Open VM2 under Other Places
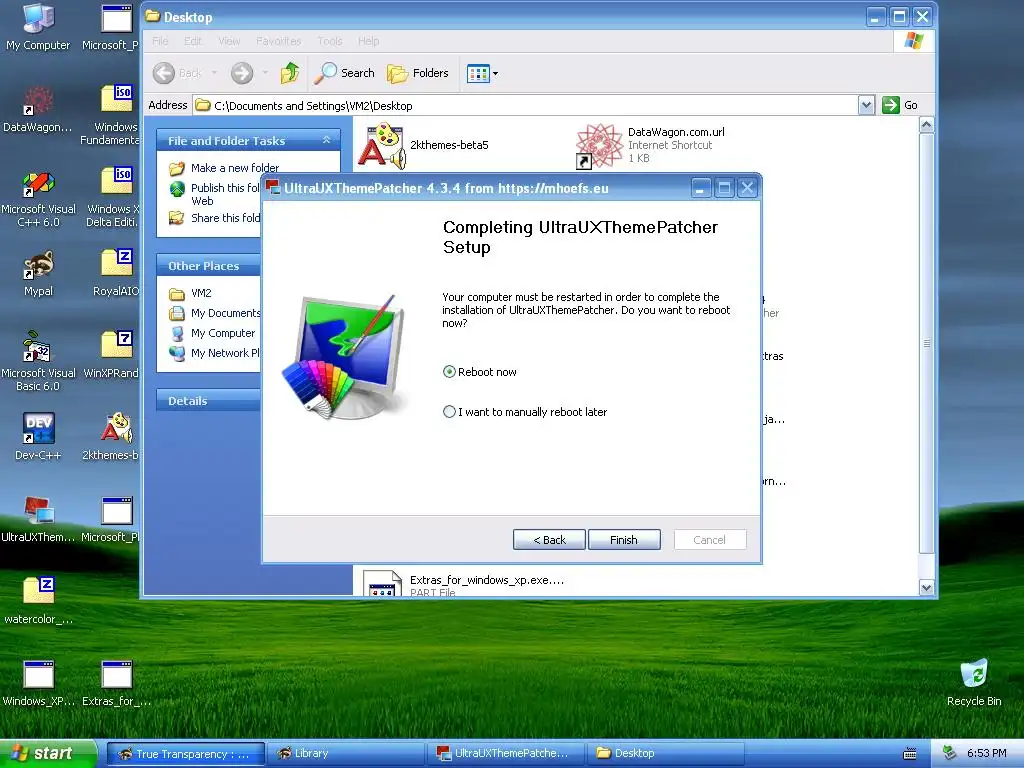The height and width of the screenshot is (768, 1024). (x=190, y=293)
